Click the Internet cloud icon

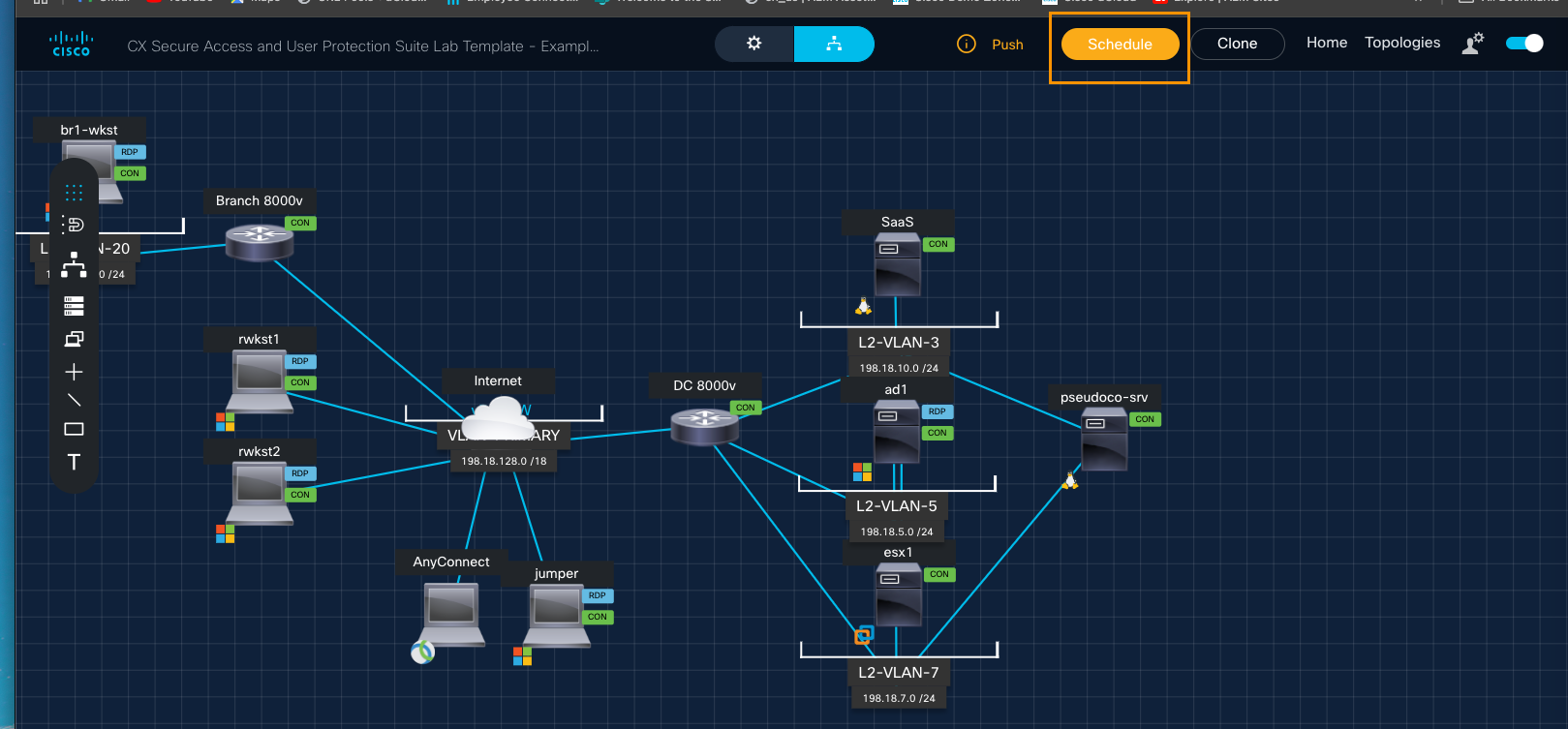click(x=497, y=419)
